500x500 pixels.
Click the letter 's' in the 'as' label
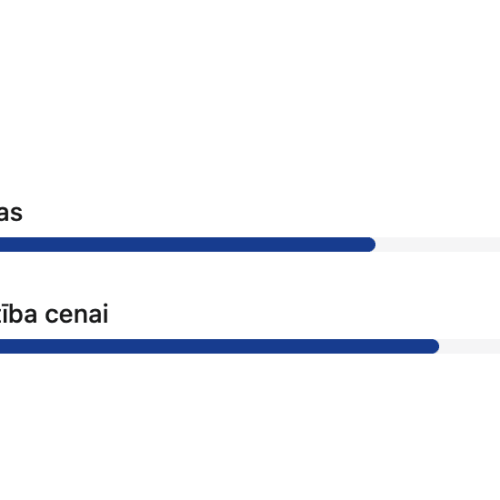[x=17, y=214]
